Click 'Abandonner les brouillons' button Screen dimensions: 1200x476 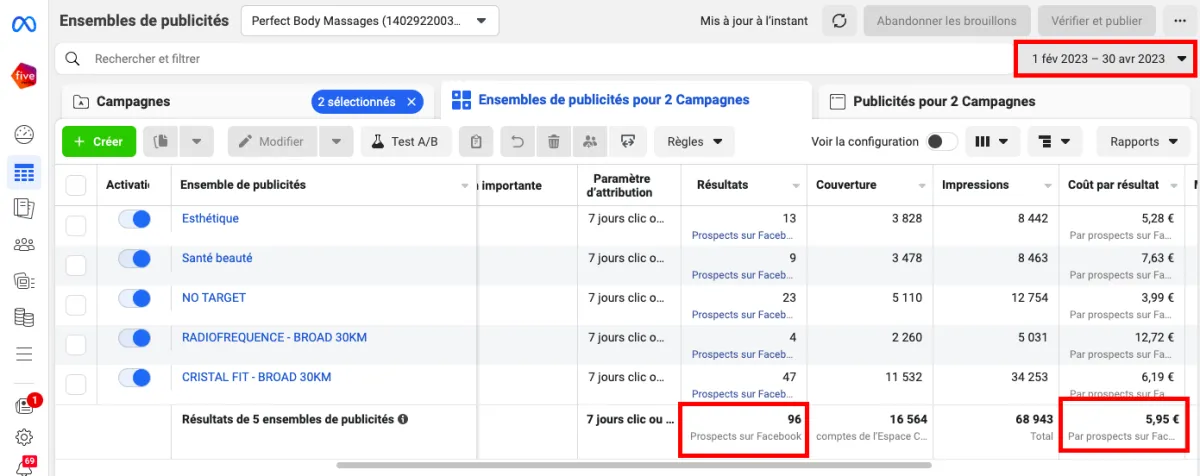tap(946, 21)
